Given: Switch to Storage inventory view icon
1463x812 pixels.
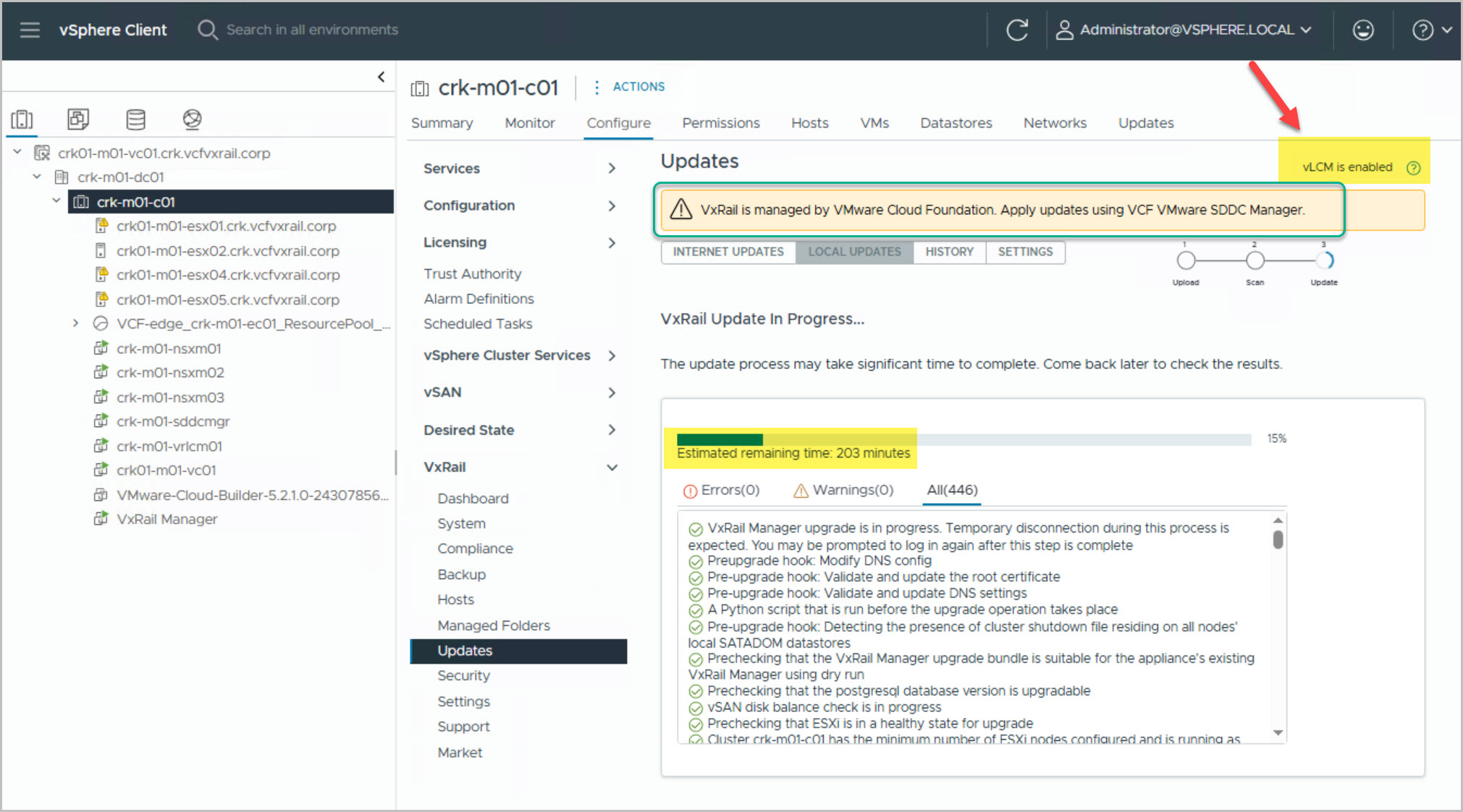Looking at the screenshot, I should 135,119.
